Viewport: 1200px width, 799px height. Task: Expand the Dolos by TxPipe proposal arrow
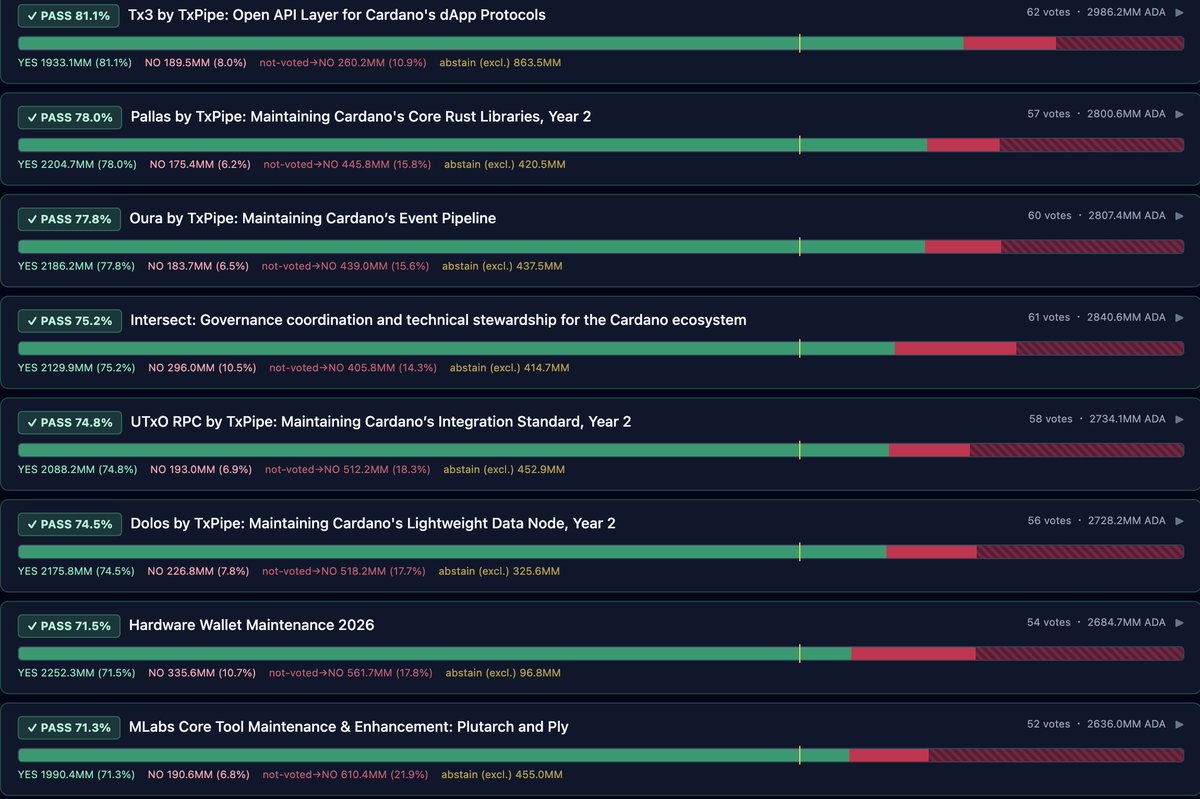tap(1179, 521)
